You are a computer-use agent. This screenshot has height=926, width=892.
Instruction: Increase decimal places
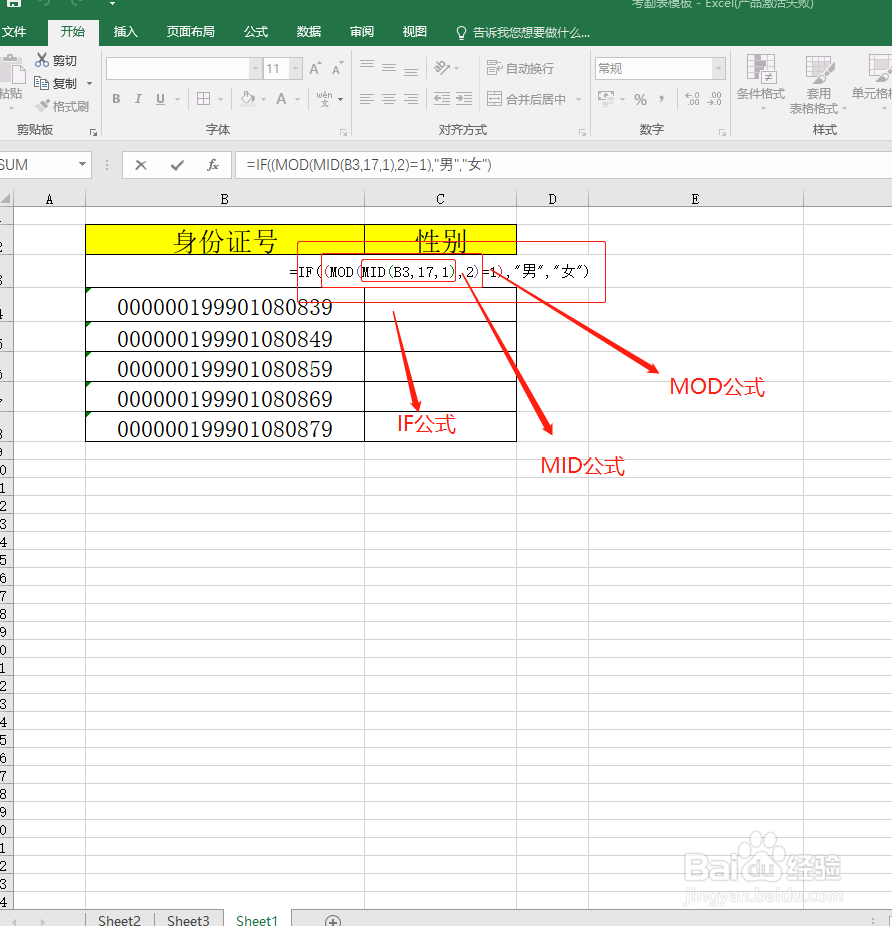pos(692,99)
